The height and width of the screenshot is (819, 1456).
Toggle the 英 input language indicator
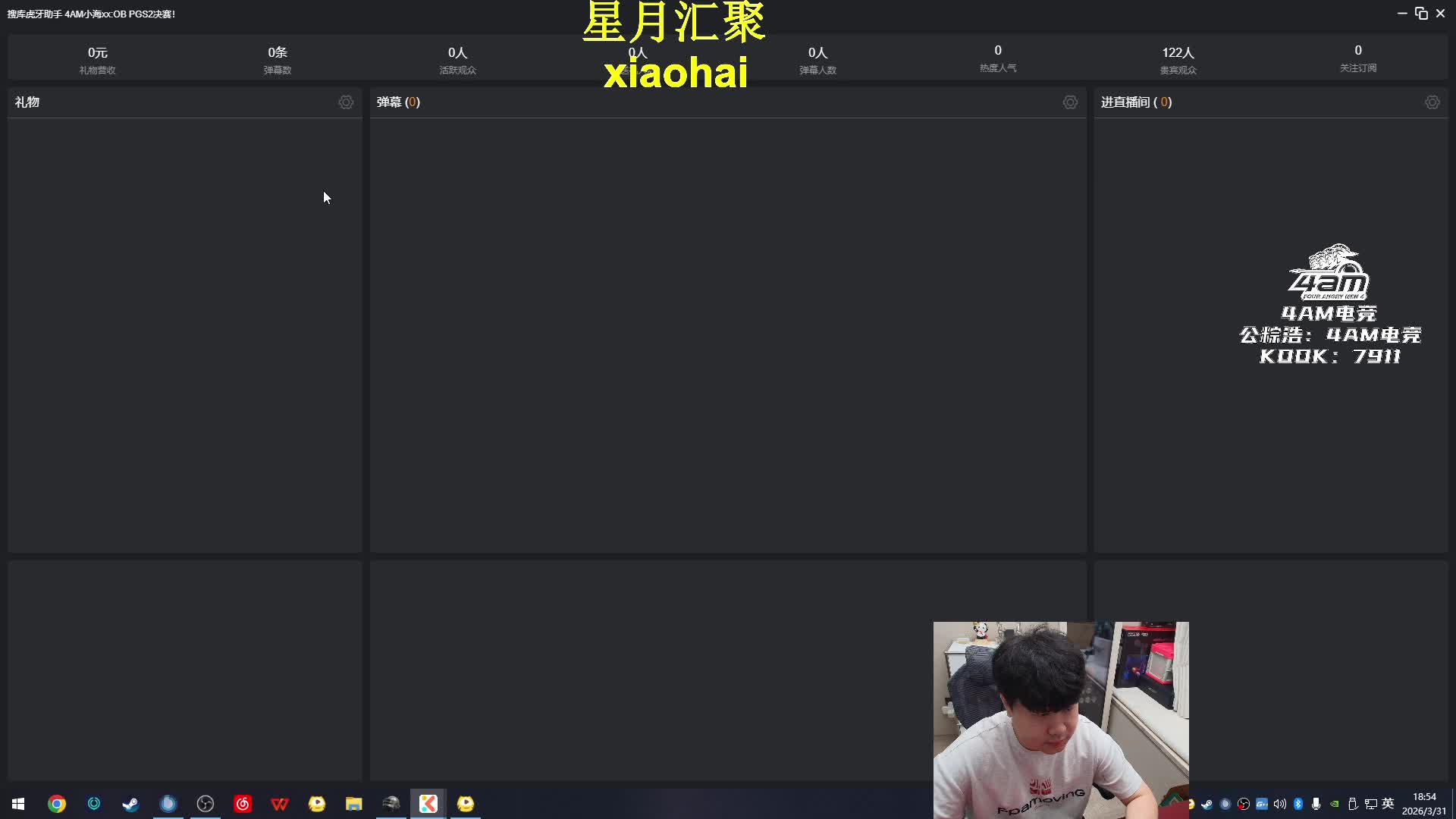[x=1388, y=804]
